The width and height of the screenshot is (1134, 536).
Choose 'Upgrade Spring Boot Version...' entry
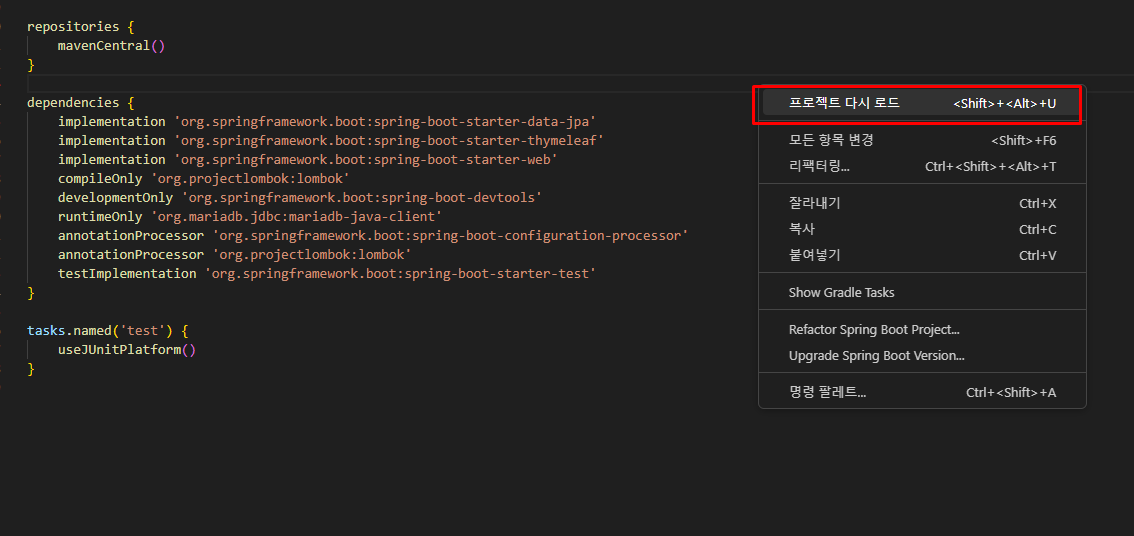pyautogui.click(x=922, y=356)
